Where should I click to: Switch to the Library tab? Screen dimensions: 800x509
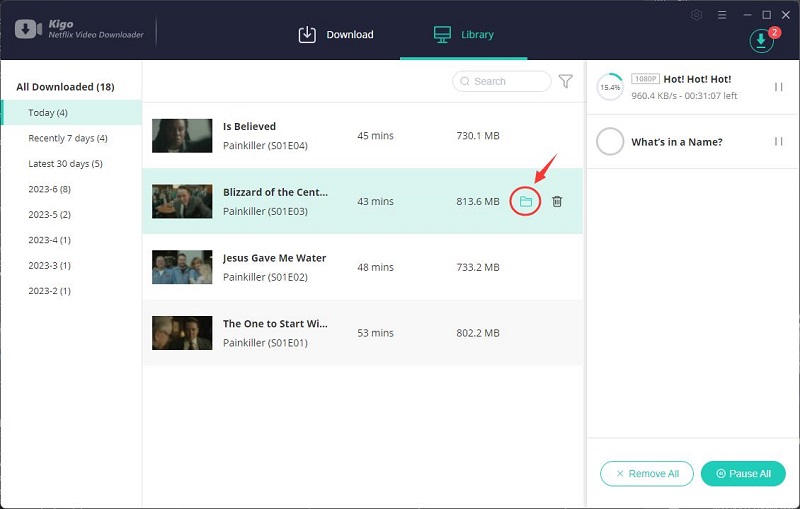click(x=464, y=35)
